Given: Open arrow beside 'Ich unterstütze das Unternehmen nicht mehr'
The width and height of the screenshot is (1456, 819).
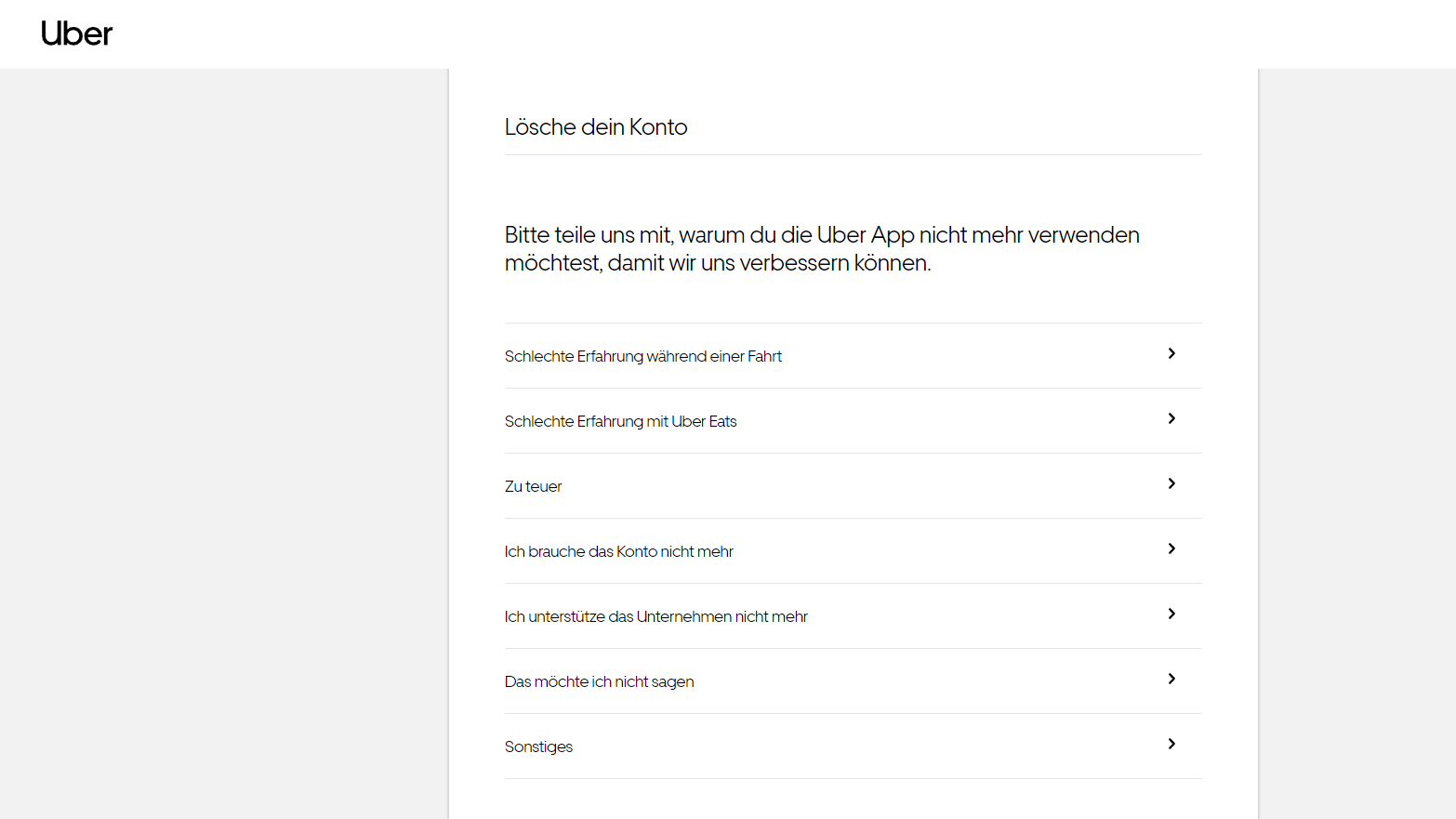Looking at the screenshot, I should [x=1171, y=614].
